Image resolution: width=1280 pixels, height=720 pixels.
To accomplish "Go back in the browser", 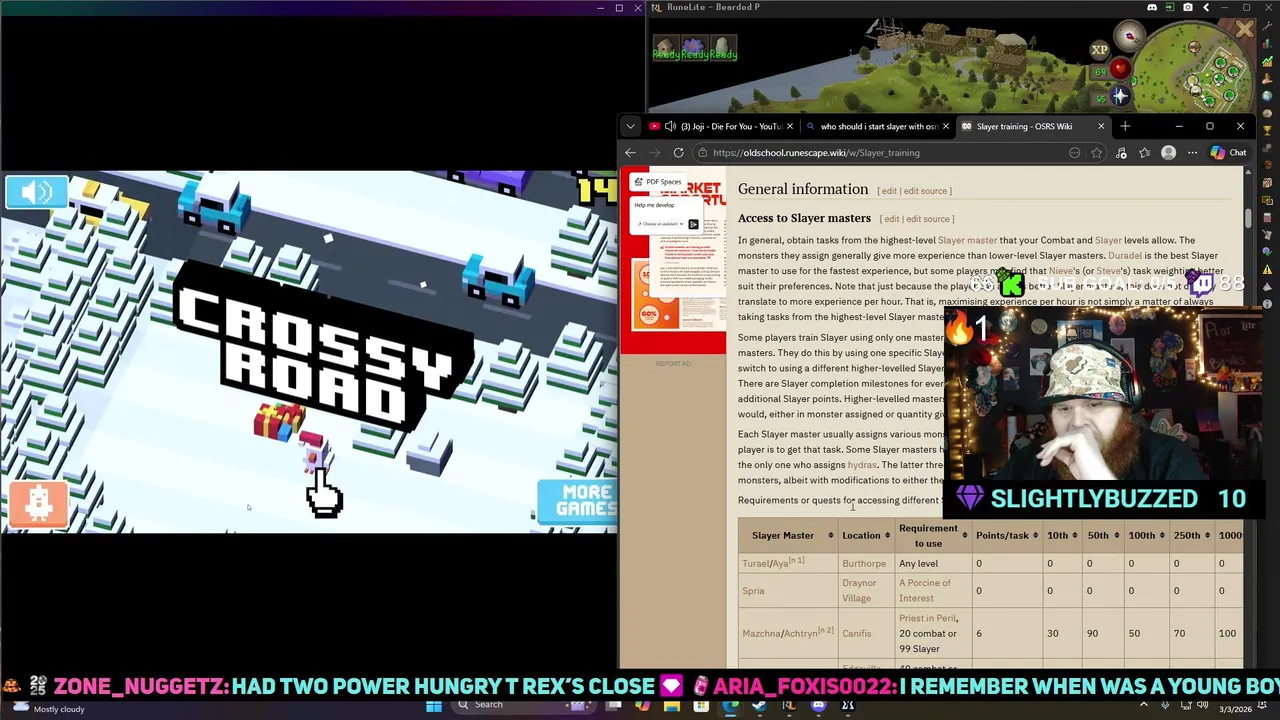I will tap(630, 153).
